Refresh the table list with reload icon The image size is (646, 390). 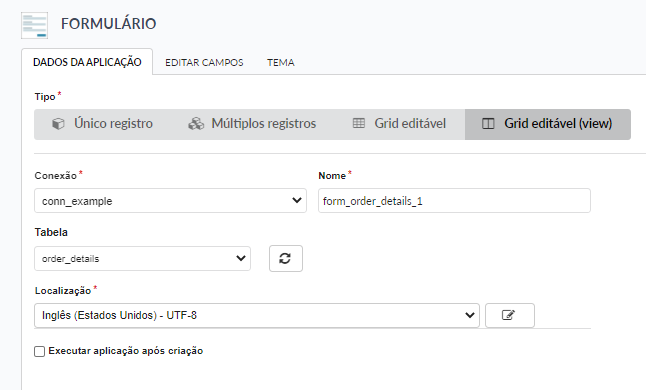(286, 259)
